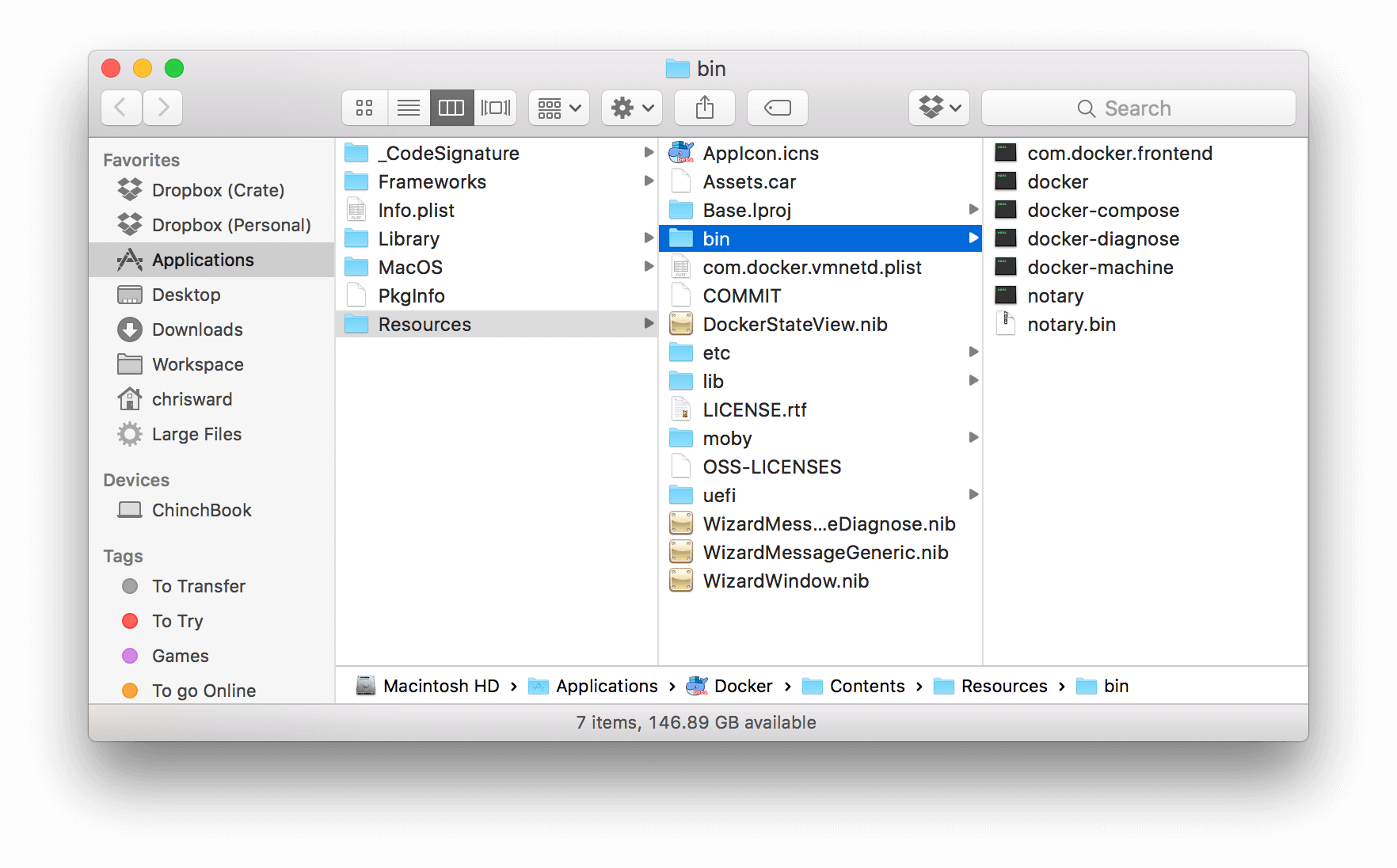Open the Arrange dropdown in the toolbar
Viewport: 1397px width, 868px height.
tap(558, 108)
